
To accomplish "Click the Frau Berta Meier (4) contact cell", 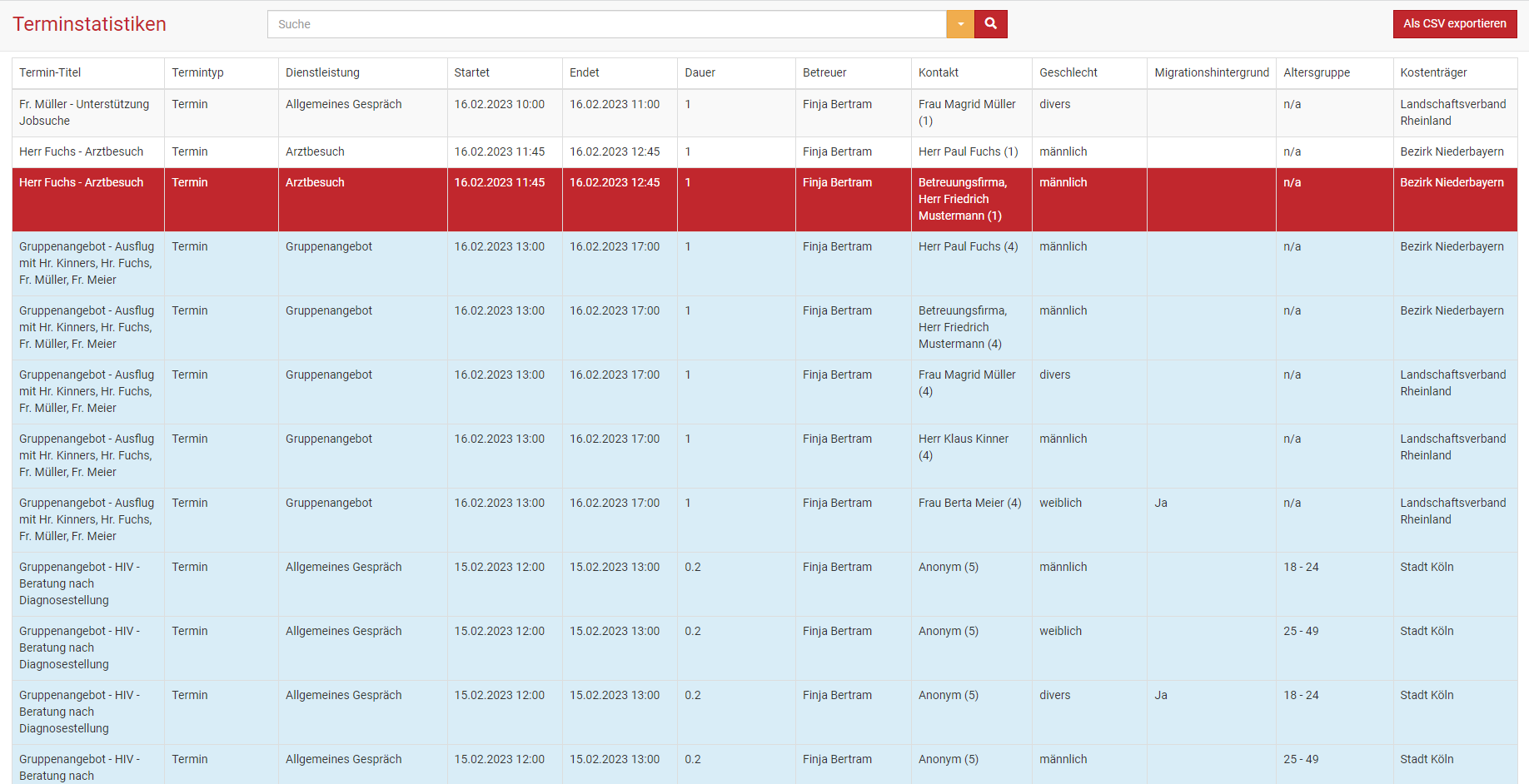I will [969, 503].
